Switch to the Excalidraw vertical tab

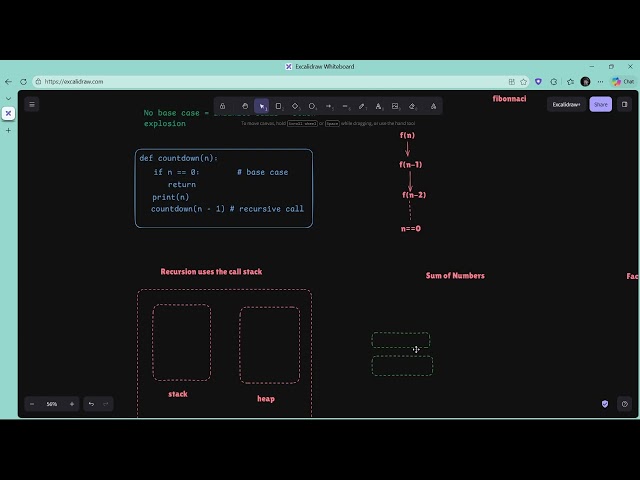point(8,113)
